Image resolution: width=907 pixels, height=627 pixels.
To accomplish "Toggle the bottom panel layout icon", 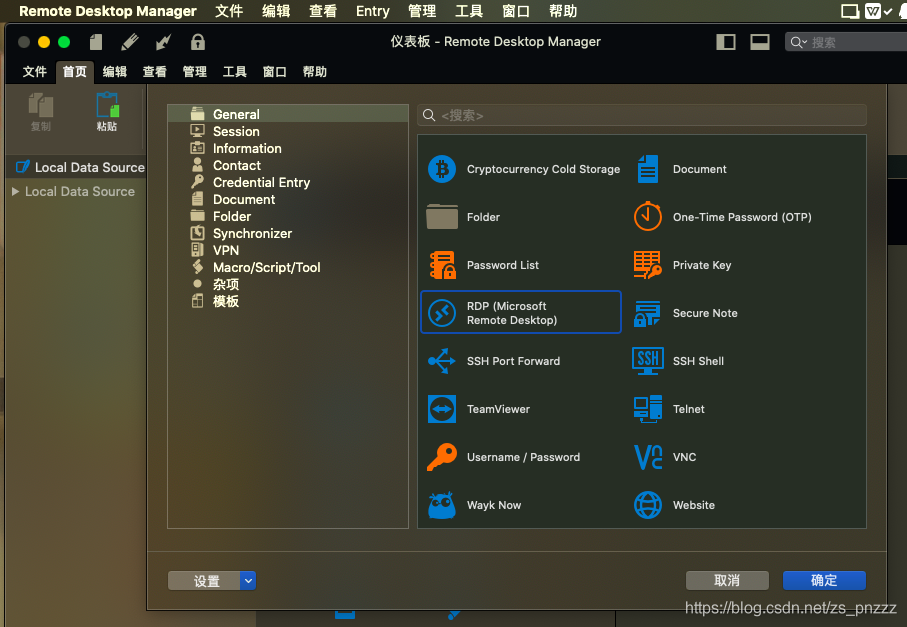I will pyautogui.click(x=760, y=42).
